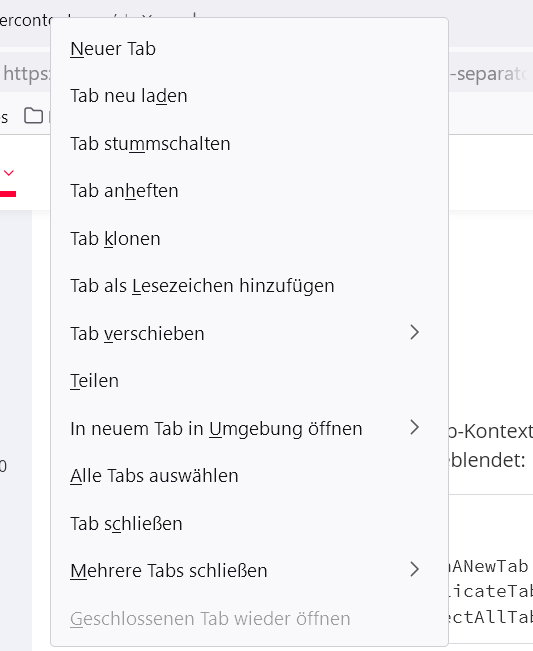The width and height of the screenshot is (533, 651).
Task: Select Neuer Tab menu entry
Action: tap(249, 49)
